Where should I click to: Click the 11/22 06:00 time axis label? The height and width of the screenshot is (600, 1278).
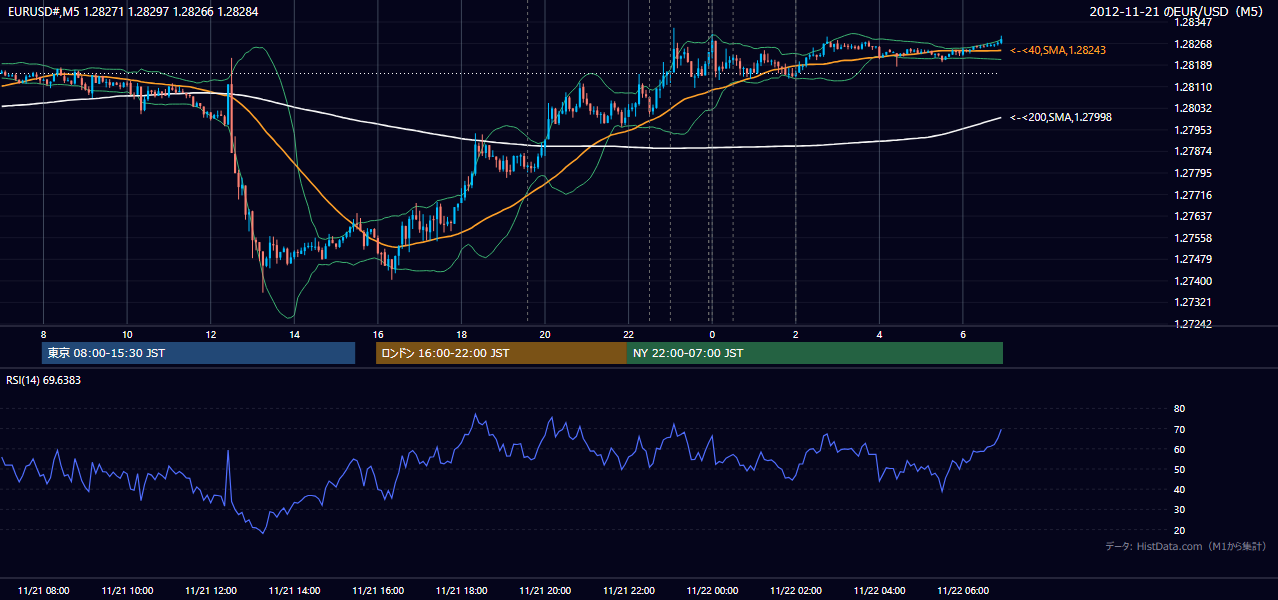pyautogui.click(x=963, y=591)
